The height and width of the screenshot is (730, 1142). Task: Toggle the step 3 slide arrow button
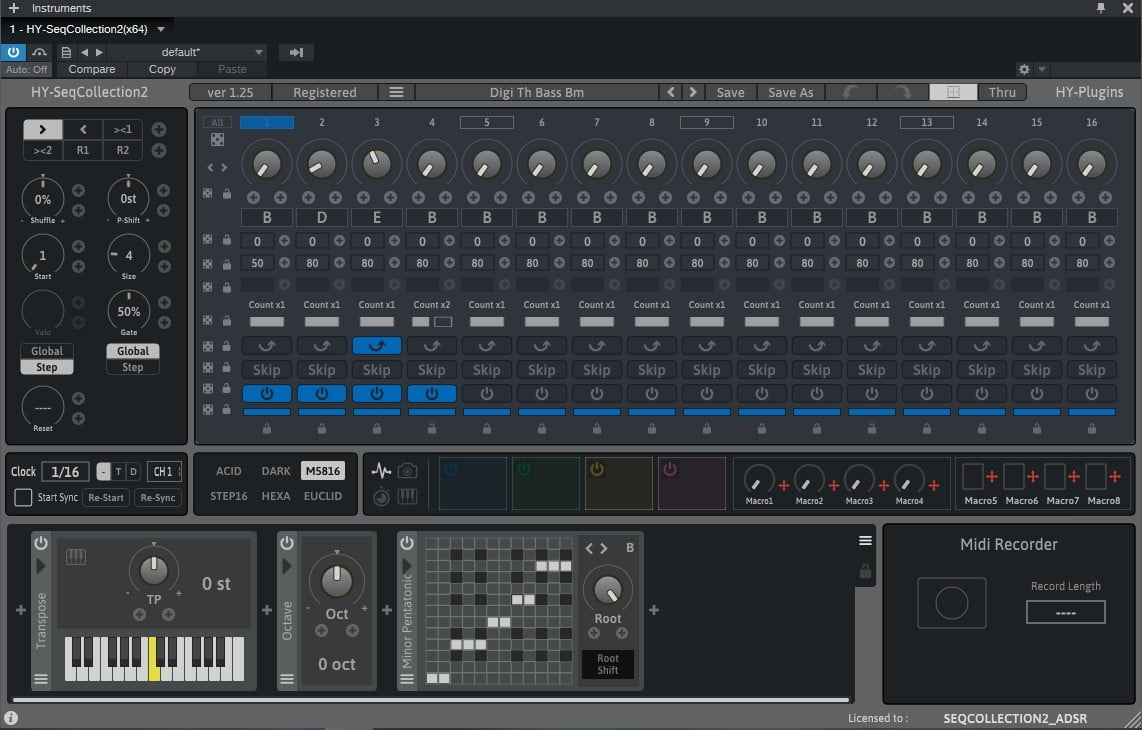(377, 345)
